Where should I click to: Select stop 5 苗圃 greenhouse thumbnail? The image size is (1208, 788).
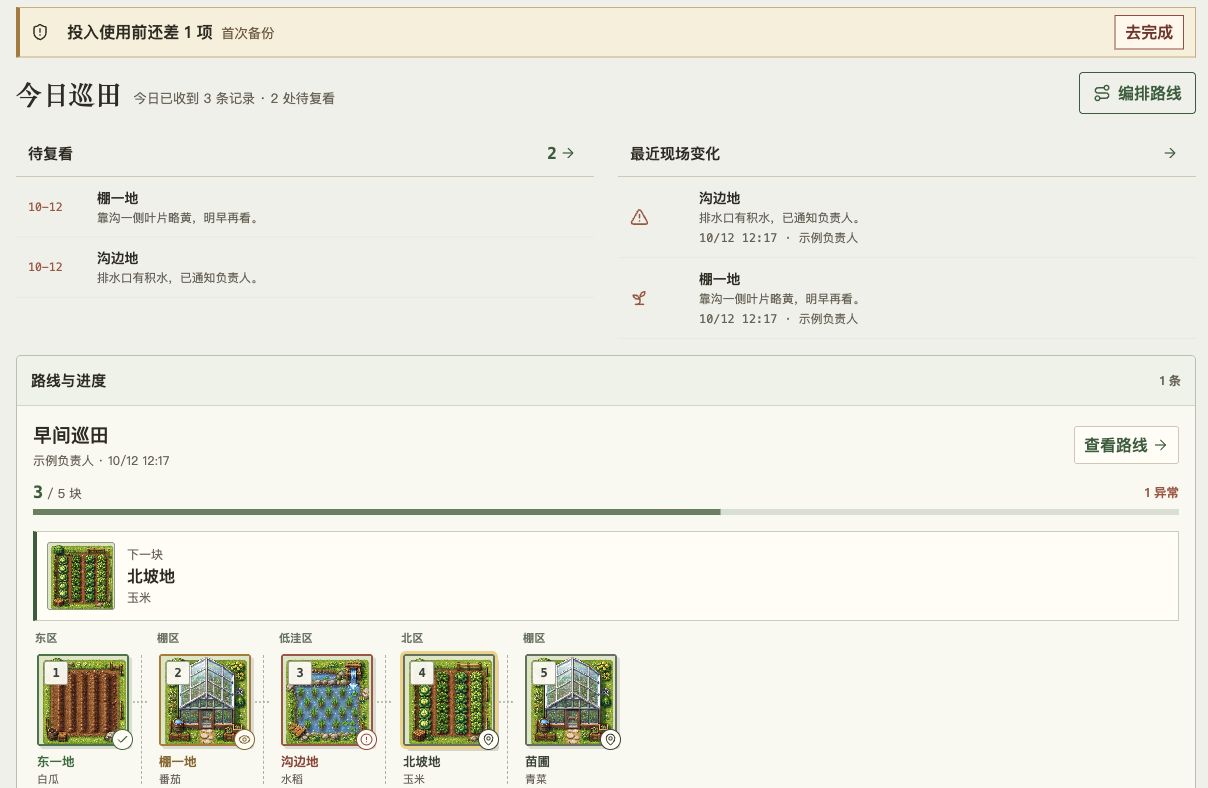coord(571,700)
